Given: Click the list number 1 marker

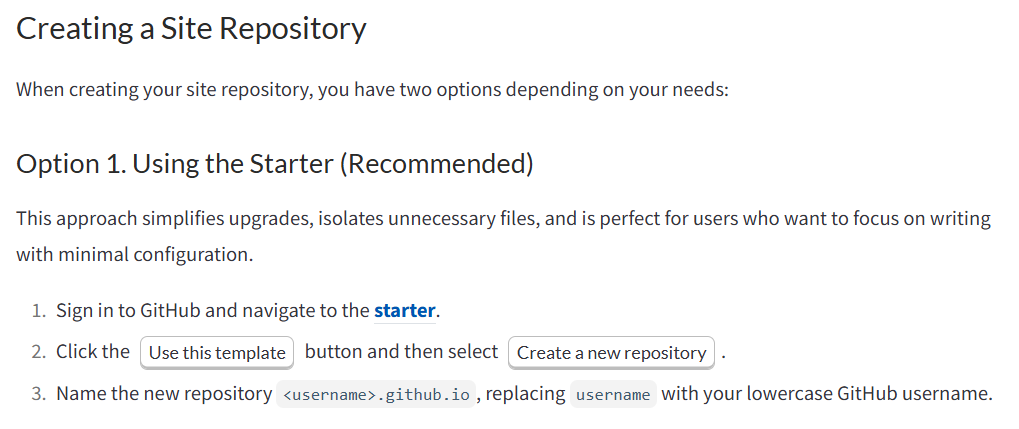Looking at the screenshot, I should click(38, 311).
